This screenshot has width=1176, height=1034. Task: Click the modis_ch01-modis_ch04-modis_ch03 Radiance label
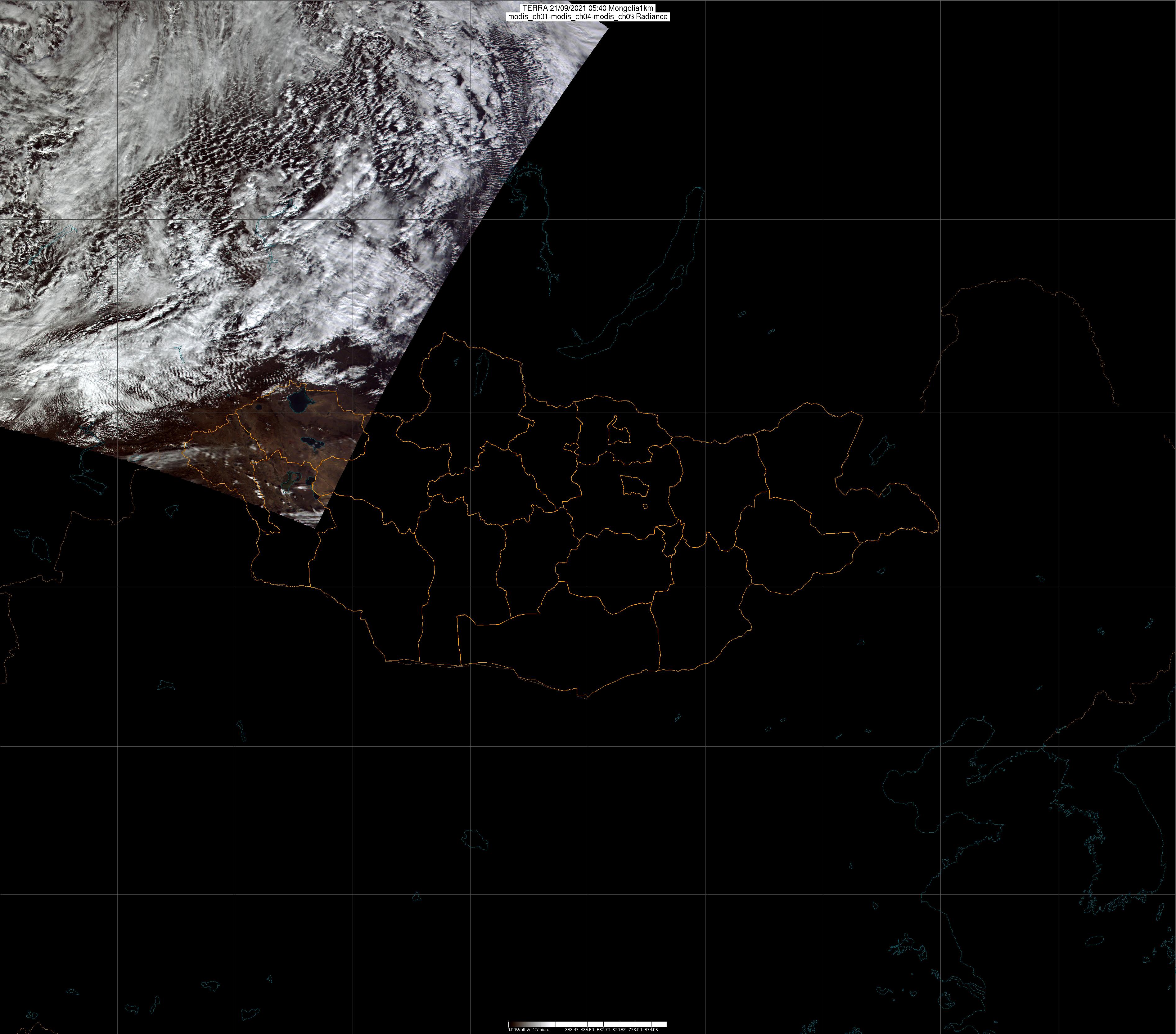tap(588, 17)
